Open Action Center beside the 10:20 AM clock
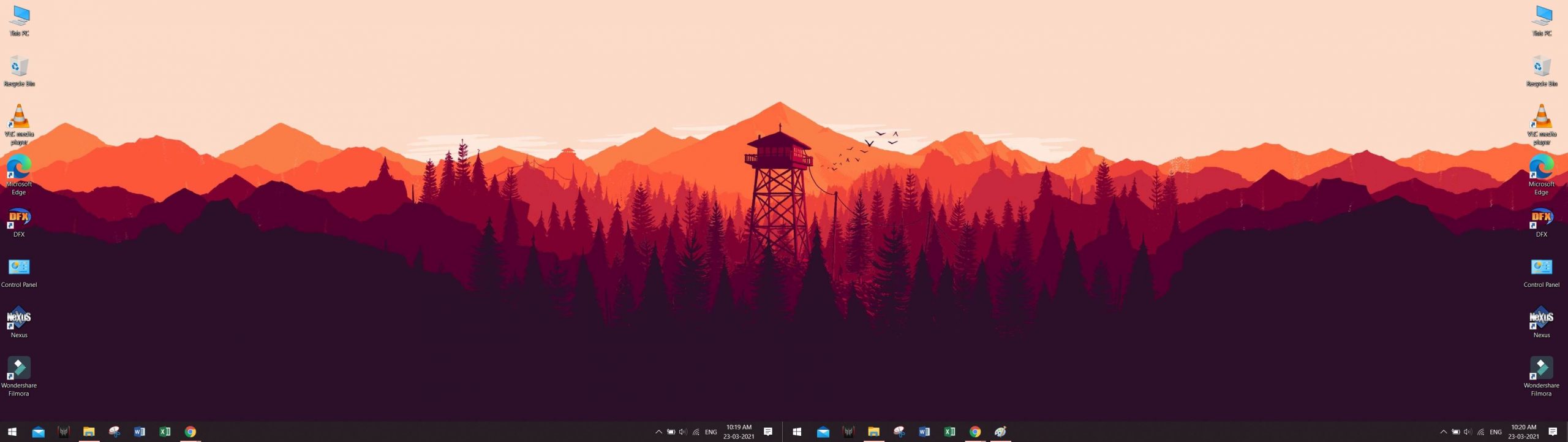 (x=1553, y=432)
